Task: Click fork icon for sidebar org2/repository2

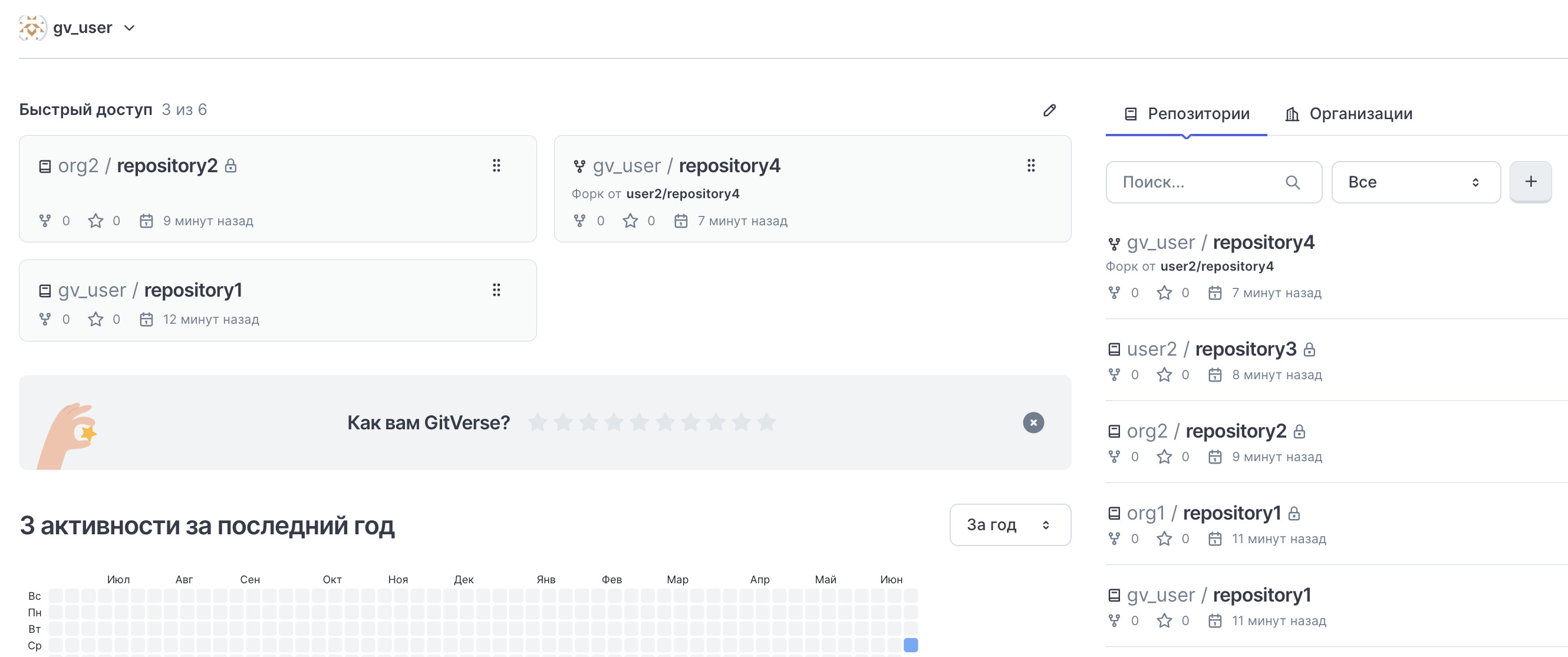Action: (1114, 456)
